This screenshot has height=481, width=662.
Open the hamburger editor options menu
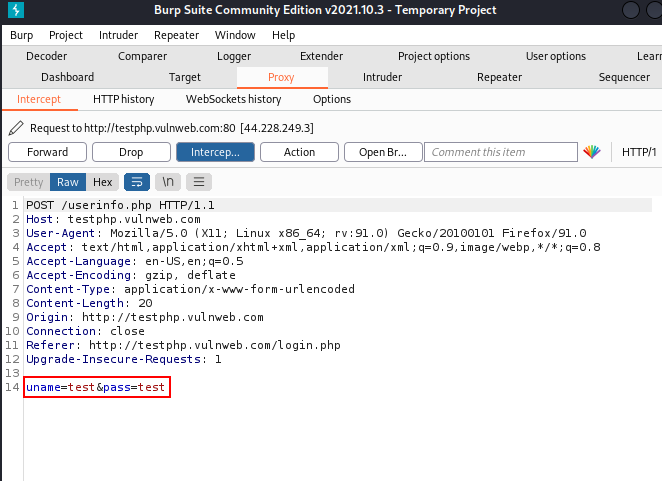tap(199, 182)
